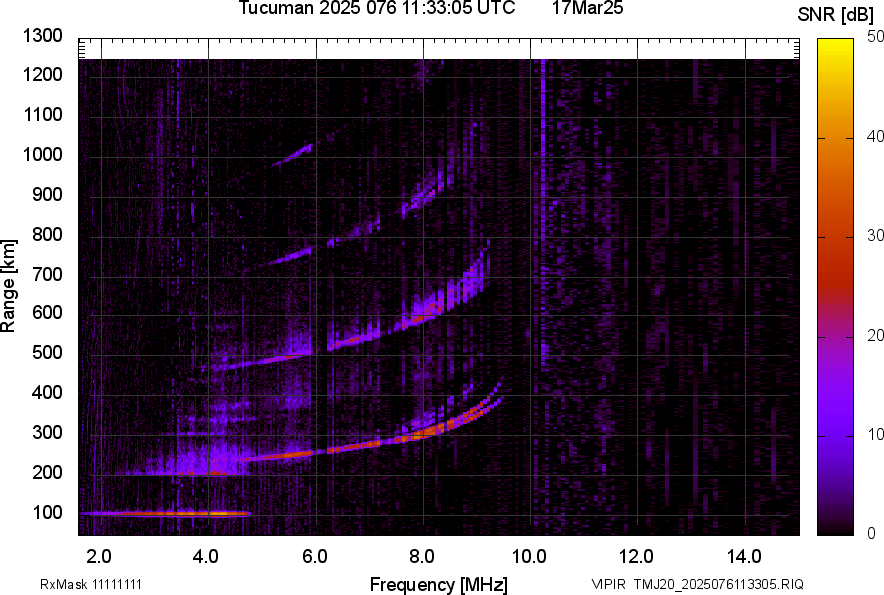Click the 100 tick label on range axis

tap(48, 513)
